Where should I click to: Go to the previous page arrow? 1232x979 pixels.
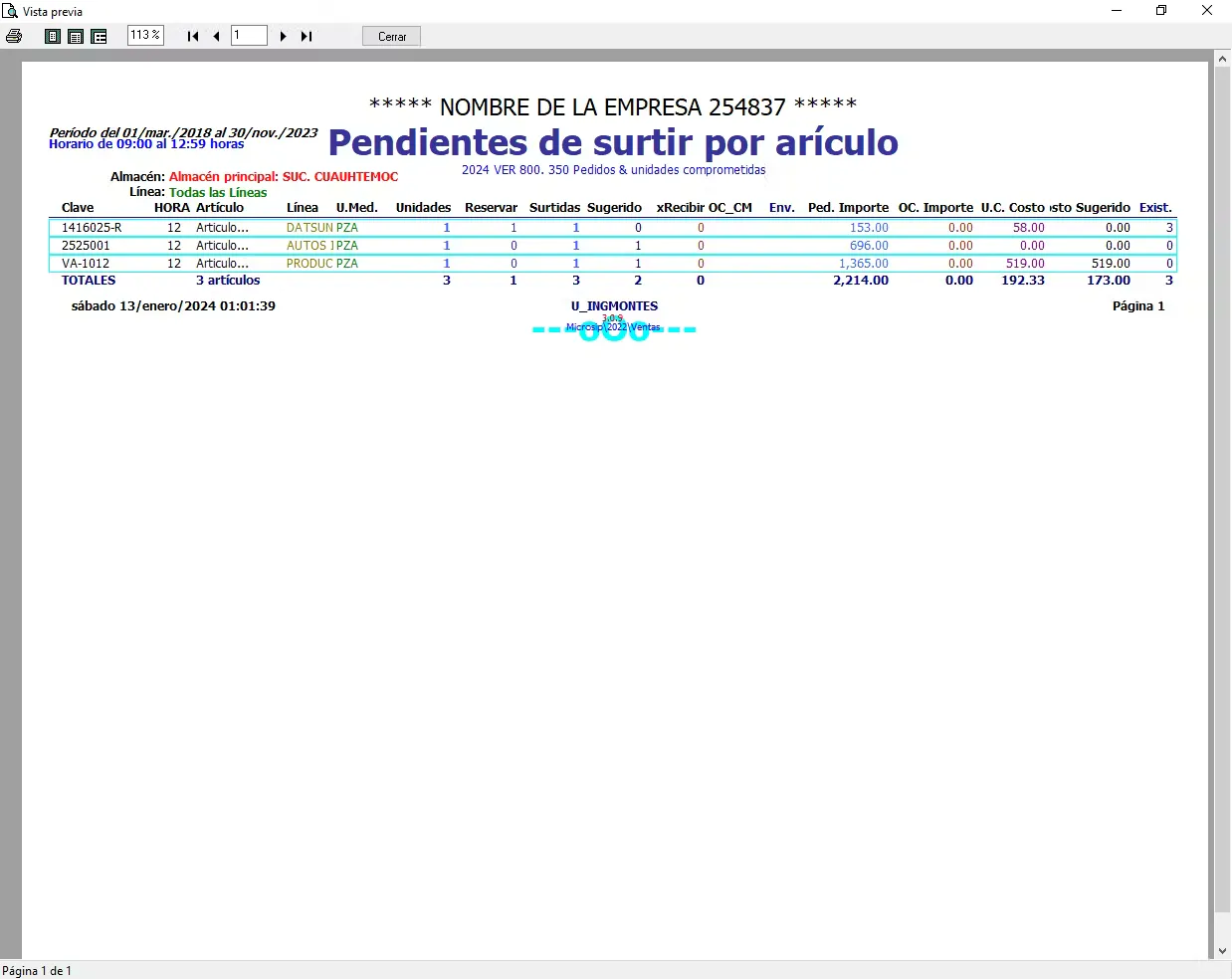[x=216, y=36]
